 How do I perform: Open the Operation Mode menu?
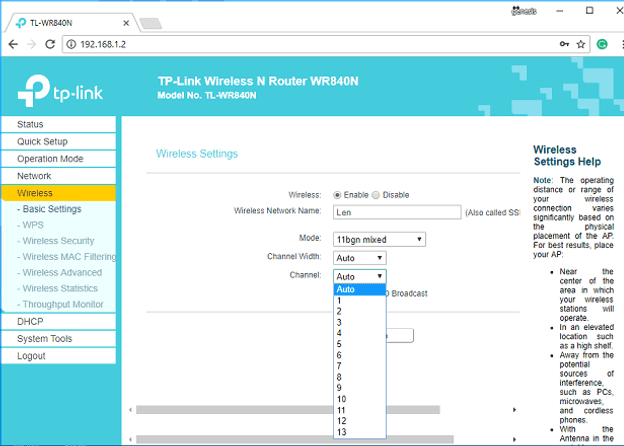pyautogui.click(x=58, y=158)
